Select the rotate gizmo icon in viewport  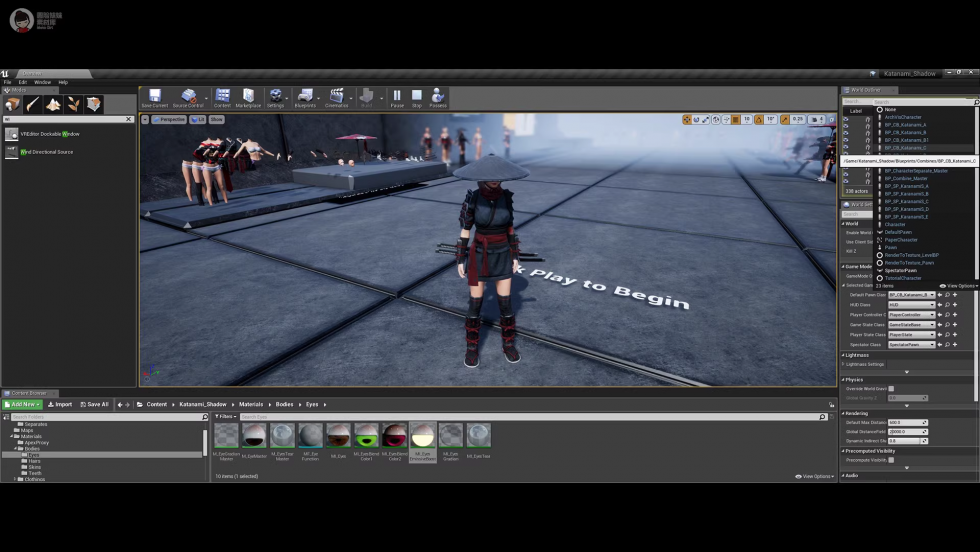(x=696, y=119)
